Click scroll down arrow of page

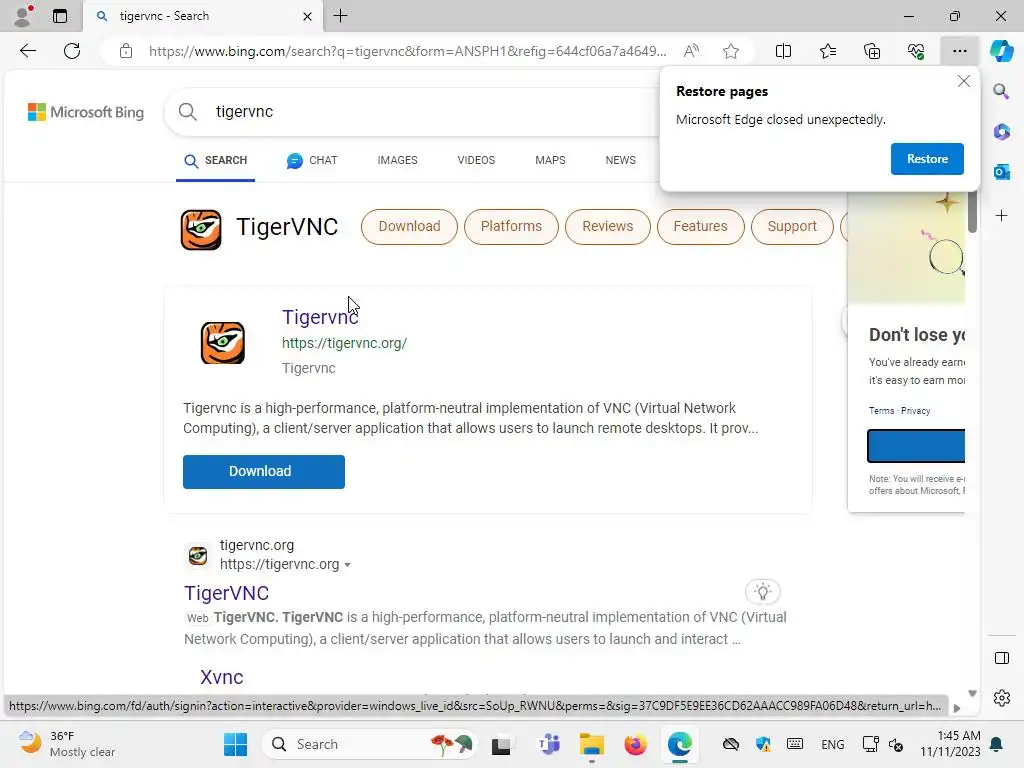click(x=972, y=694)
